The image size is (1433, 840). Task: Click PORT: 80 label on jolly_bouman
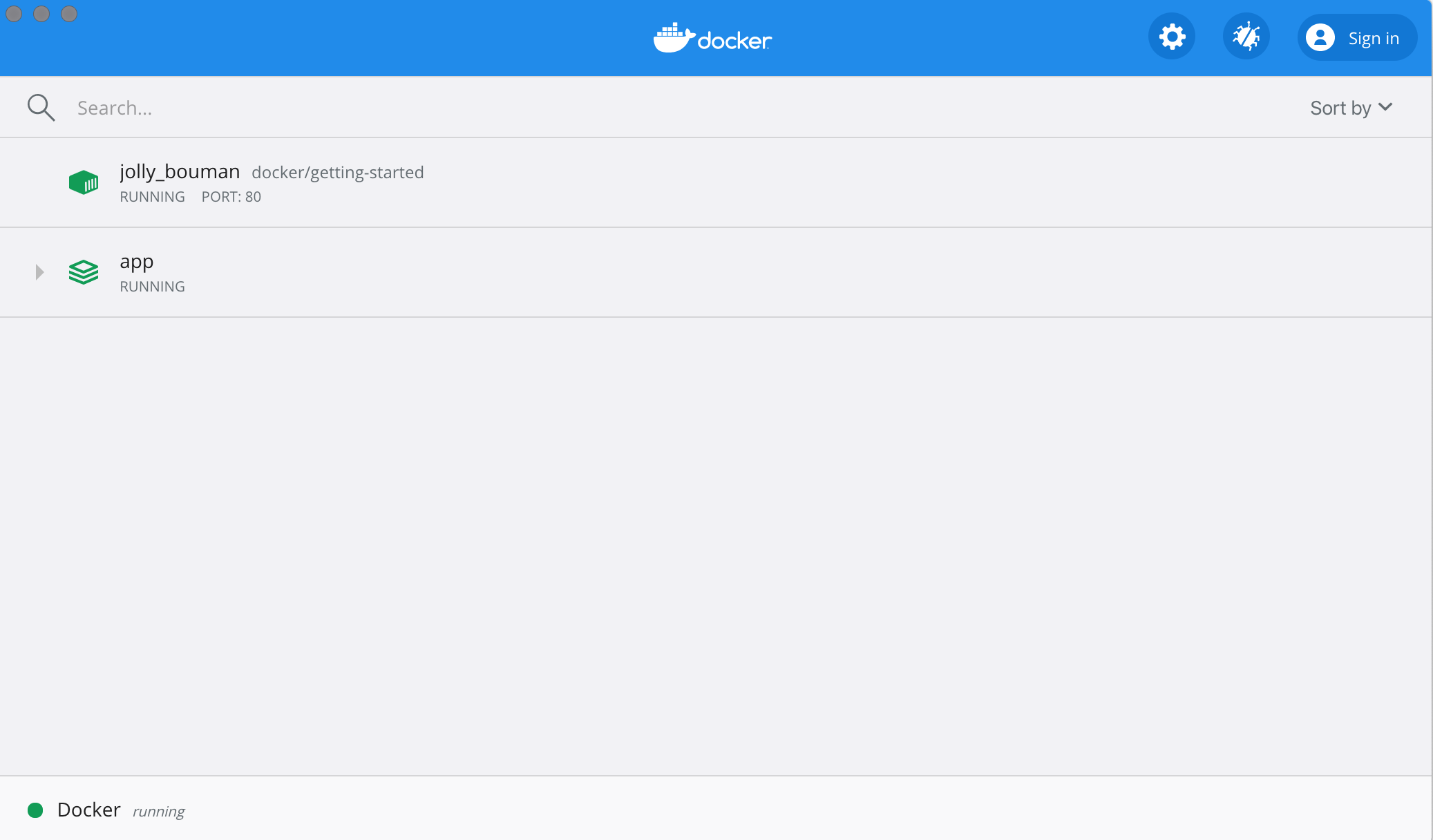click(231, 196)
